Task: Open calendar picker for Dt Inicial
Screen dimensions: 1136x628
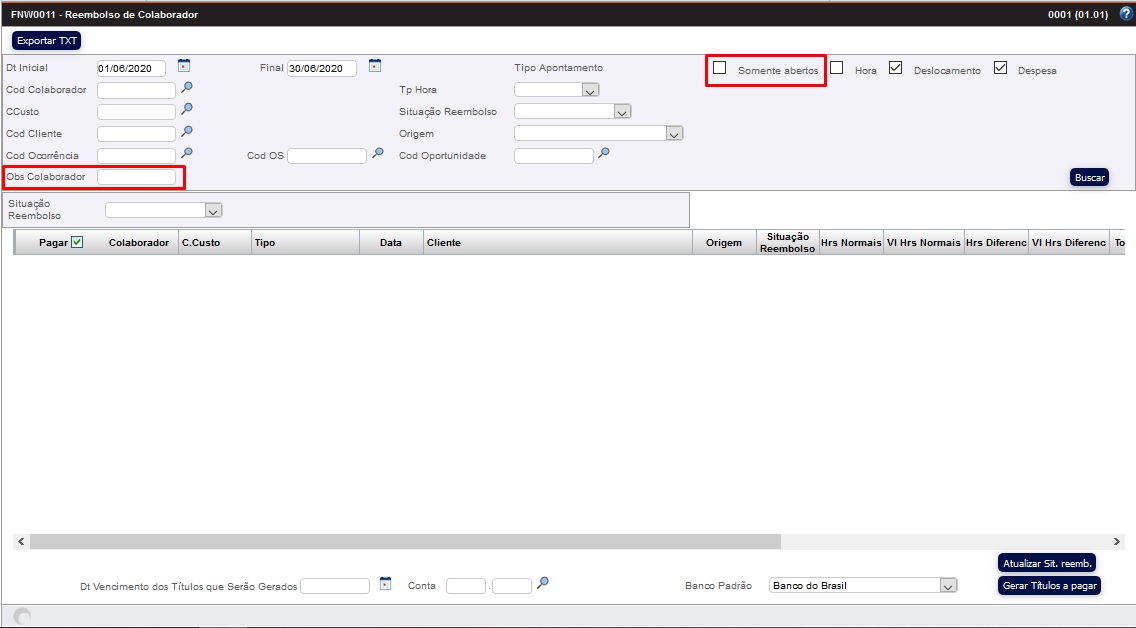Action: tap(183, 66)
